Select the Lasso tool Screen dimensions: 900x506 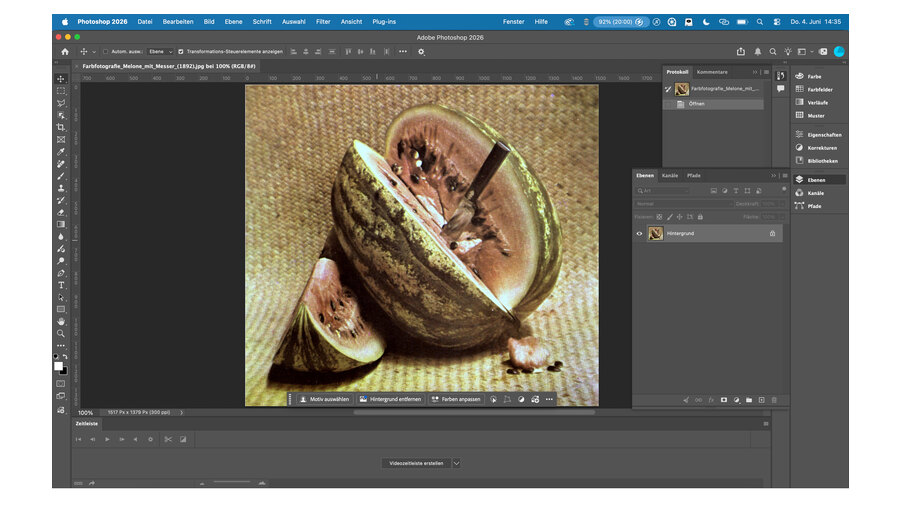click(x=61, y=103)
